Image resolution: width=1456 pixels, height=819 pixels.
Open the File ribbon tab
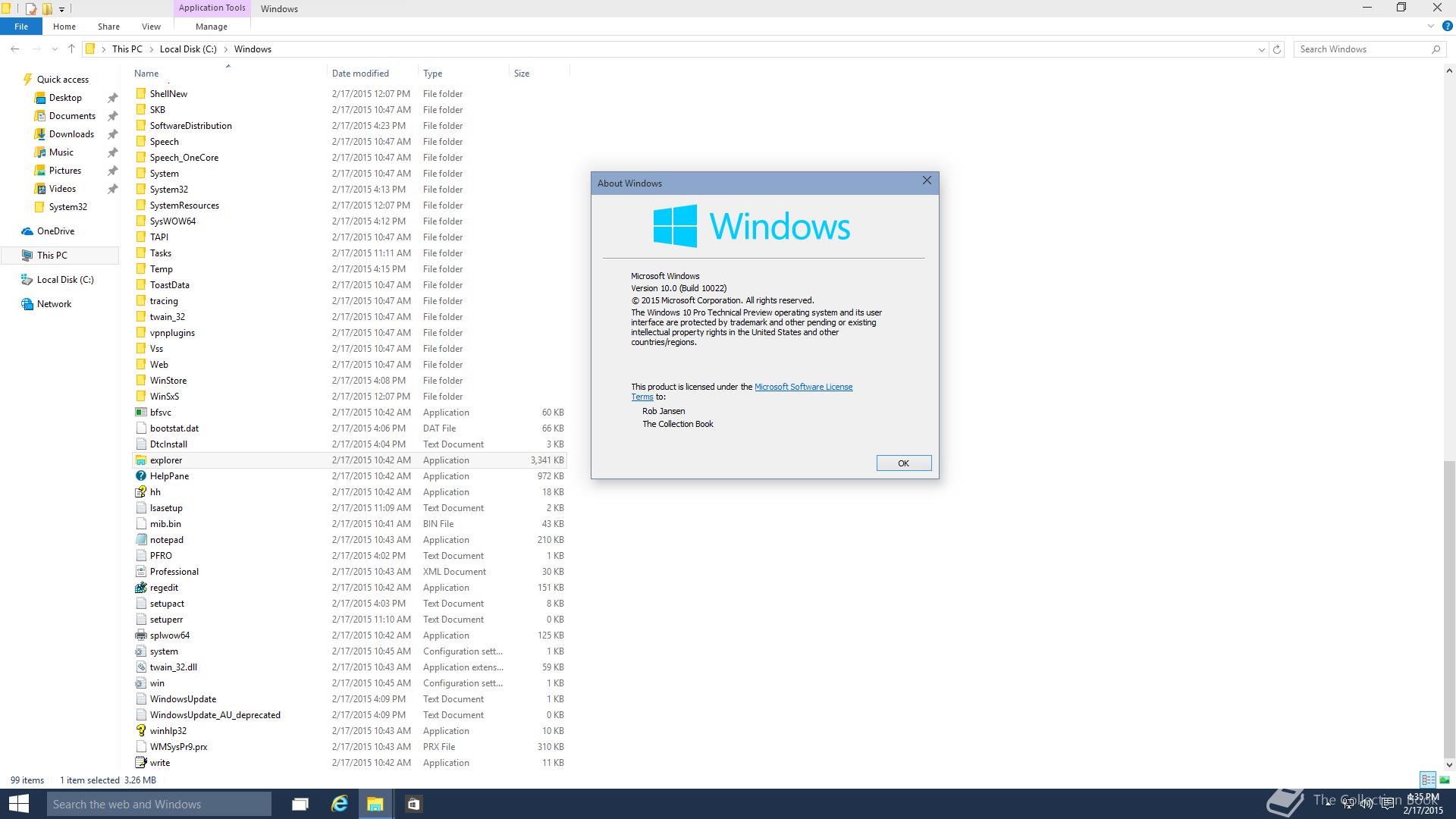point(21,27)
